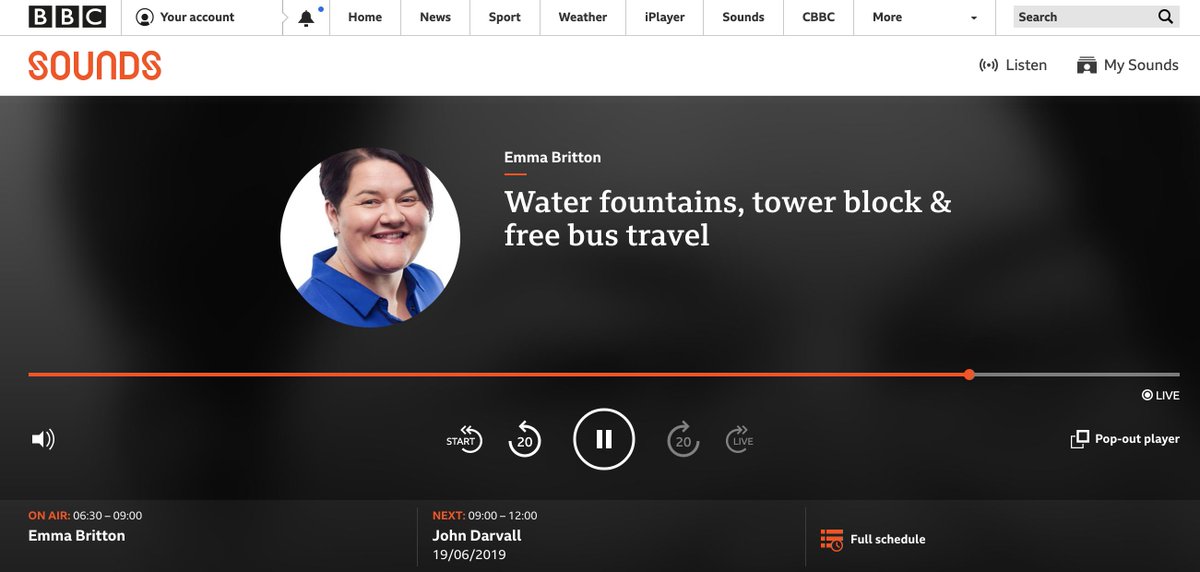Click the Emma Britton show name above the title

point(552,157)
